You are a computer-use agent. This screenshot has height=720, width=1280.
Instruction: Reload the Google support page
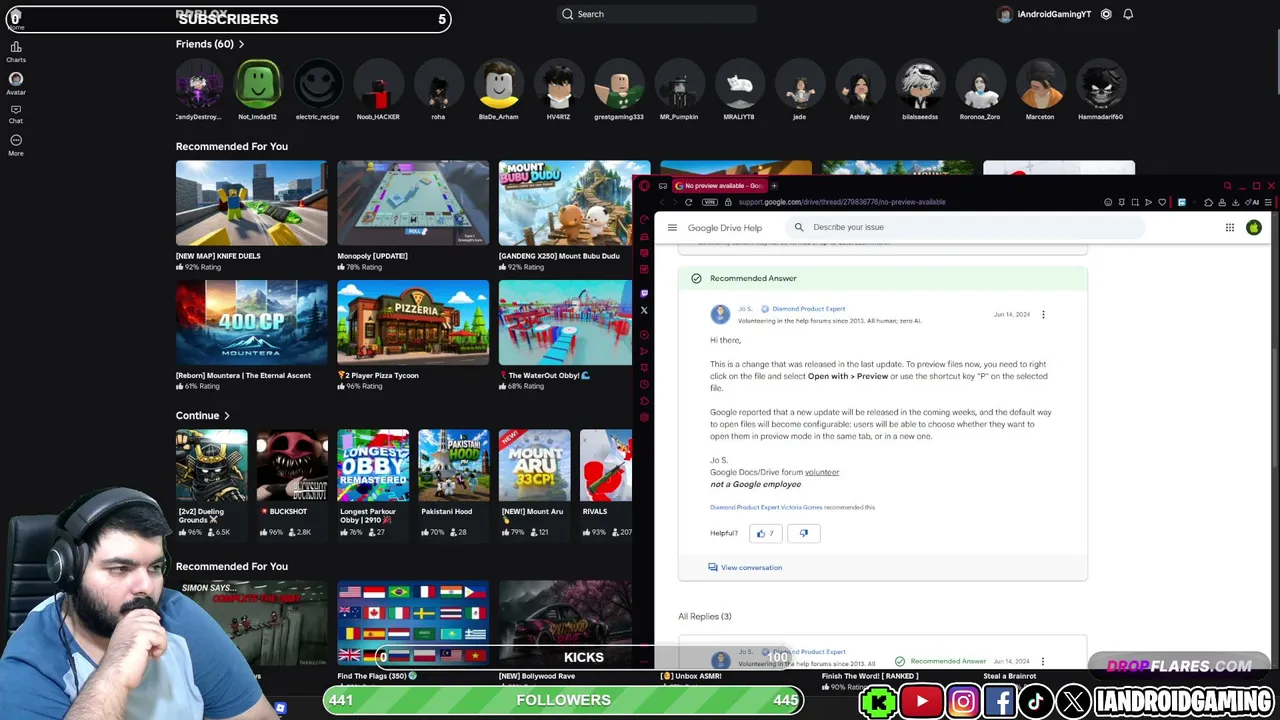(688, 202)
